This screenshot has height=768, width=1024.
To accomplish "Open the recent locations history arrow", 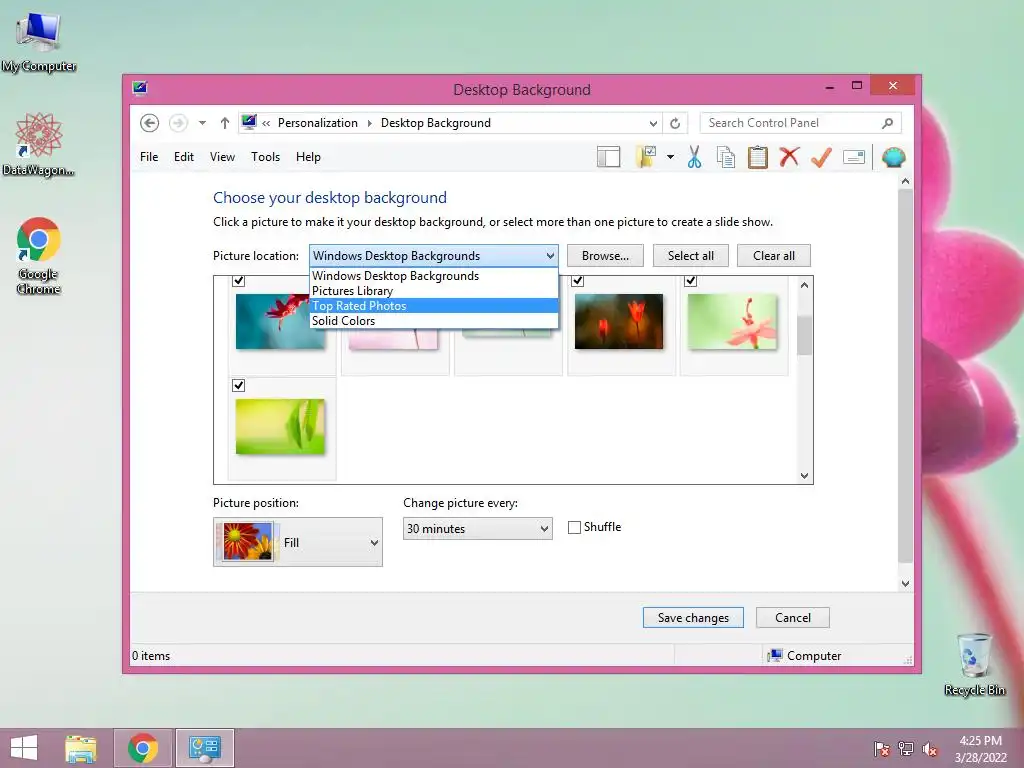I will (202, 123).
